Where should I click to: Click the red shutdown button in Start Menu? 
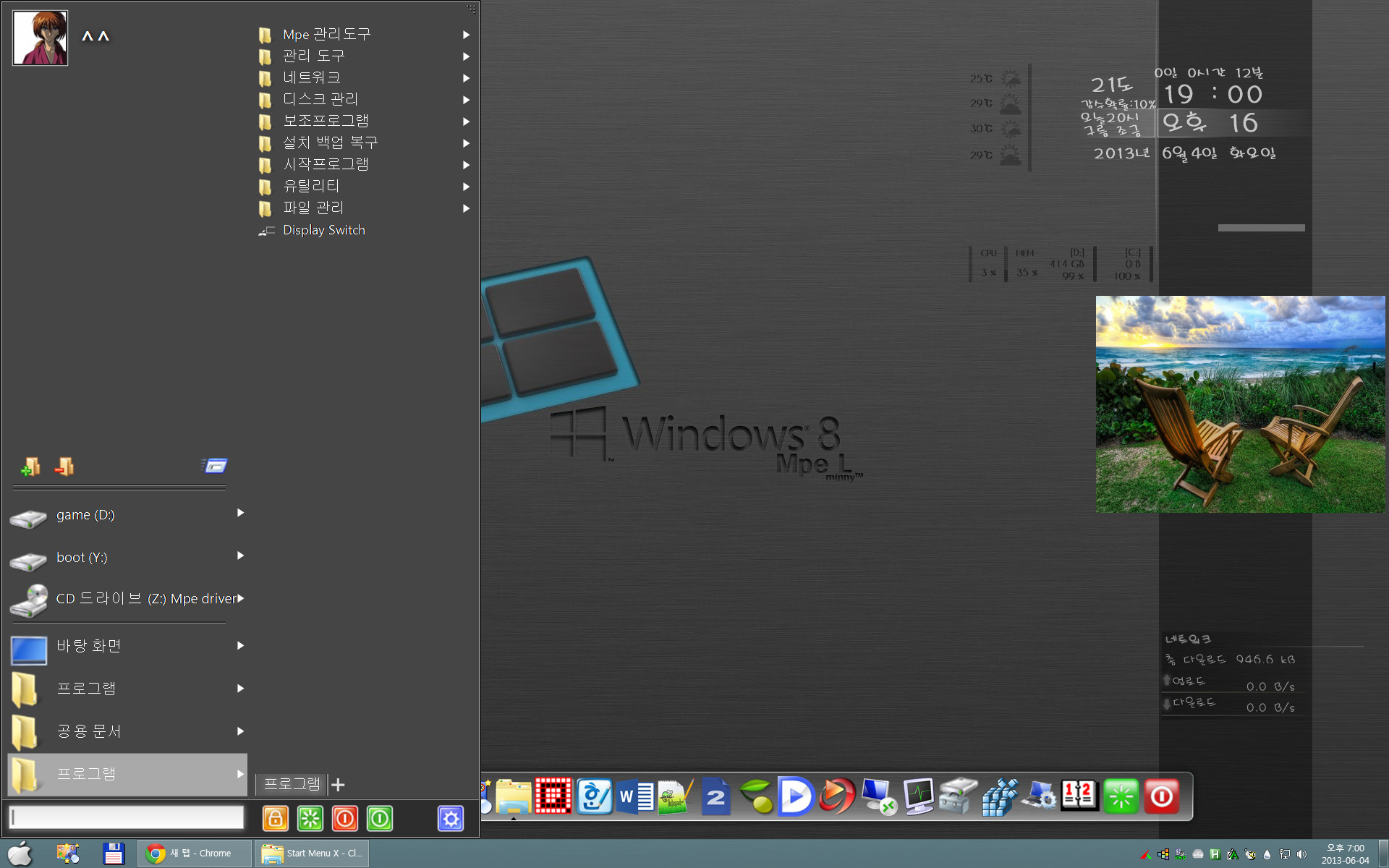click(x=345, y=818)
